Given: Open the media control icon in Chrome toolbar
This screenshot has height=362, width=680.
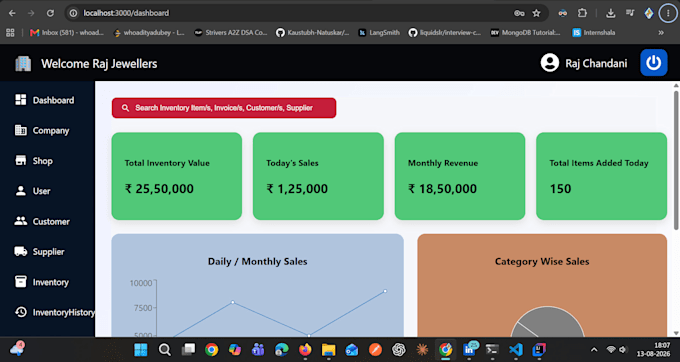Looking at the screenshot, I should point(630,13).
